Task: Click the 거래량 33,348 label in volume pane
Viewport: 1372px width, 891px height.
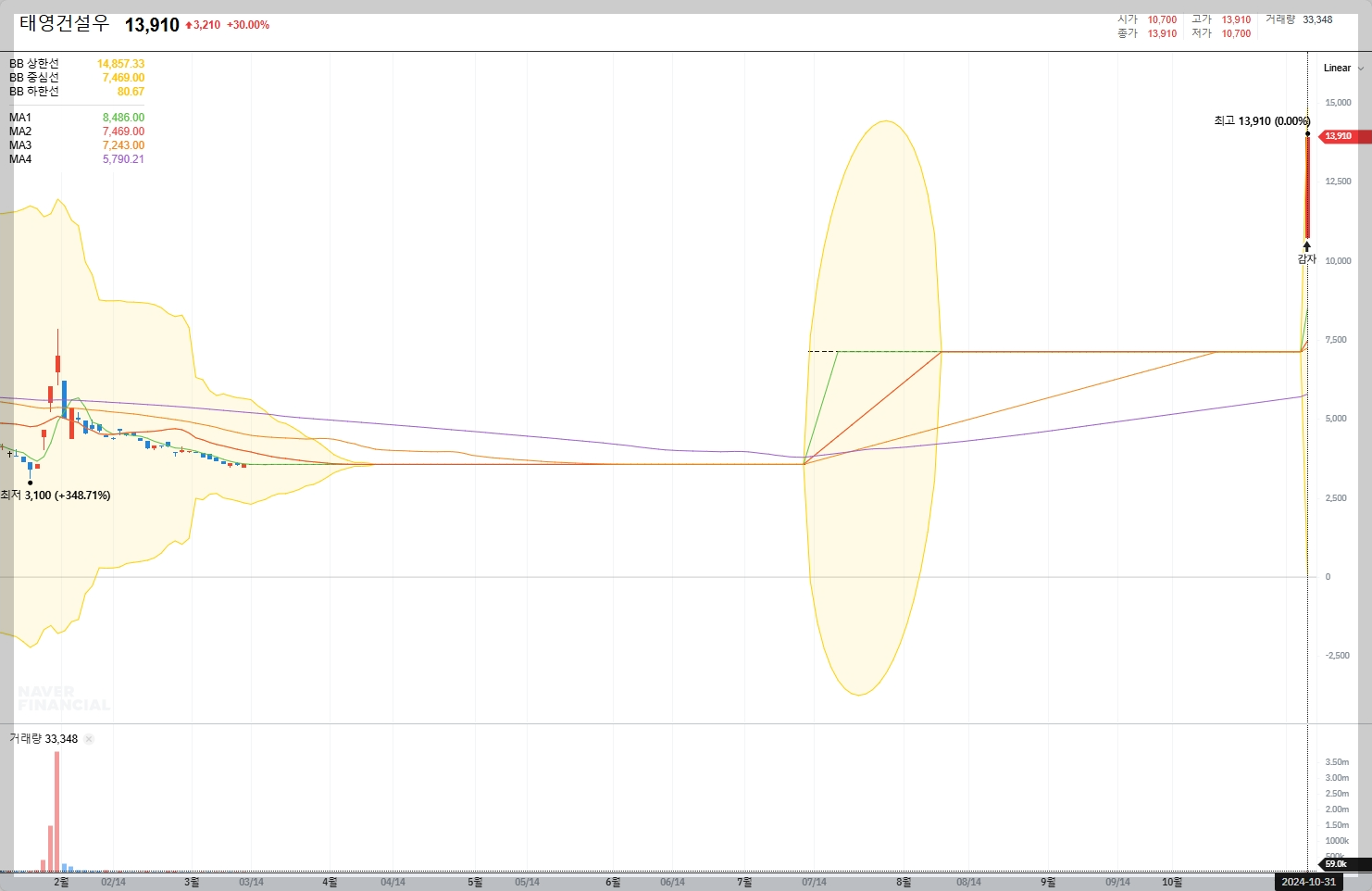Action: pyautogui.click(x=44, y=739)
